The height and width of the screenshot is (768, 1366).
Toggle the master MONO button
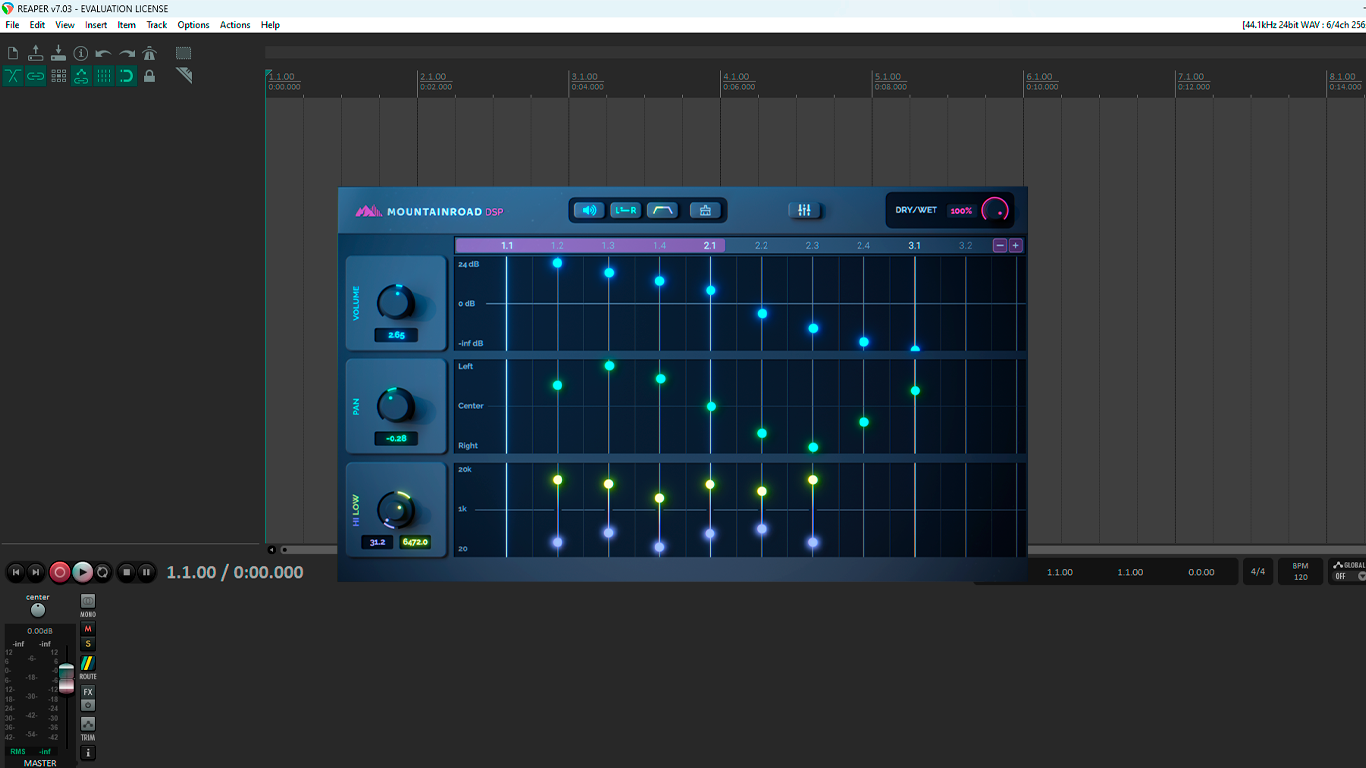point(88,601)
